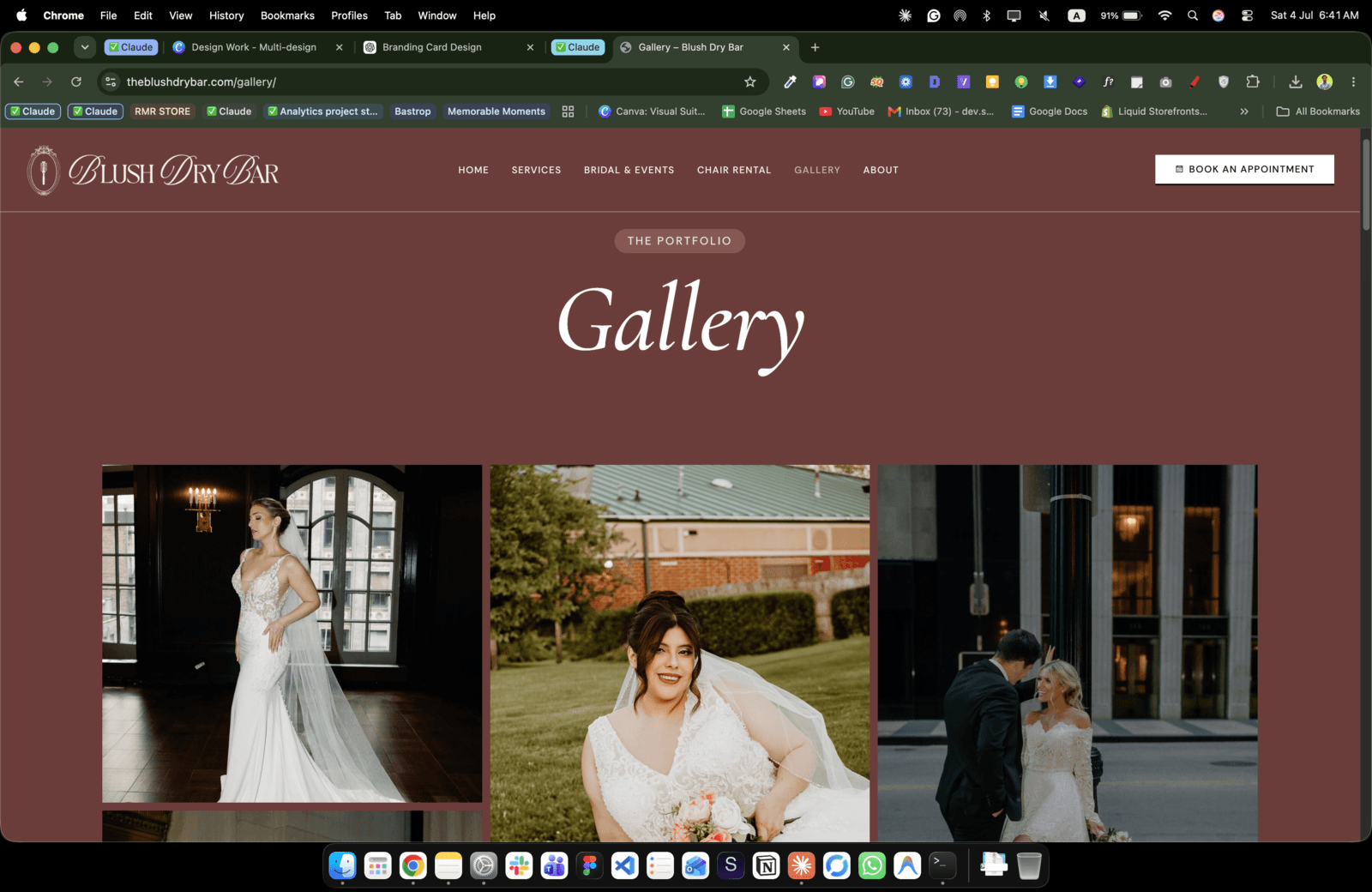Open Figma from the dock
Image resolution: width=1372 pixels, height=892 pixels.
589,865
